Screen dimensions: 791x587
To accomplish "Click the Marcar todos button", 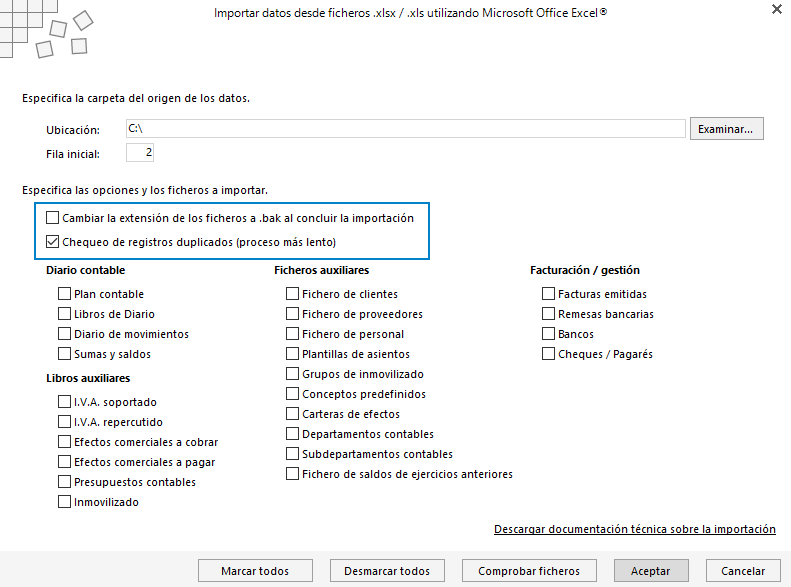I will (x=255, y=571).
